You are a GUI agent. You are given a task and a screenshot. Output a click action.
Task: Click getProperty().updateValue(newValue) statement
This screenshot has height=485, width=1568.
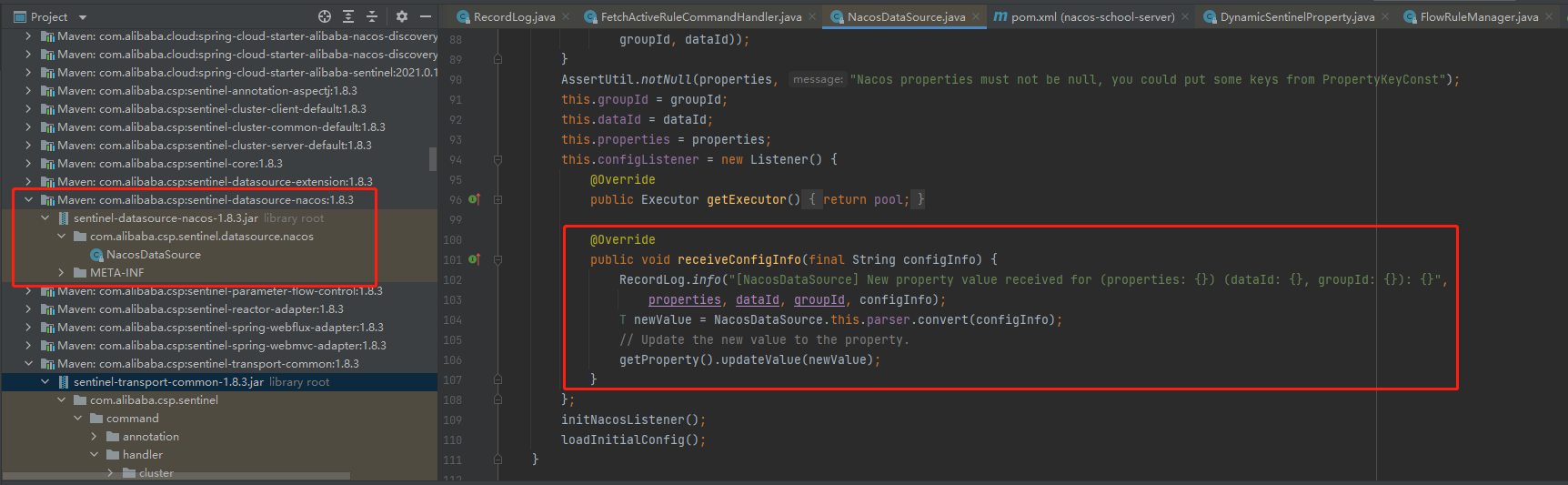750,359
